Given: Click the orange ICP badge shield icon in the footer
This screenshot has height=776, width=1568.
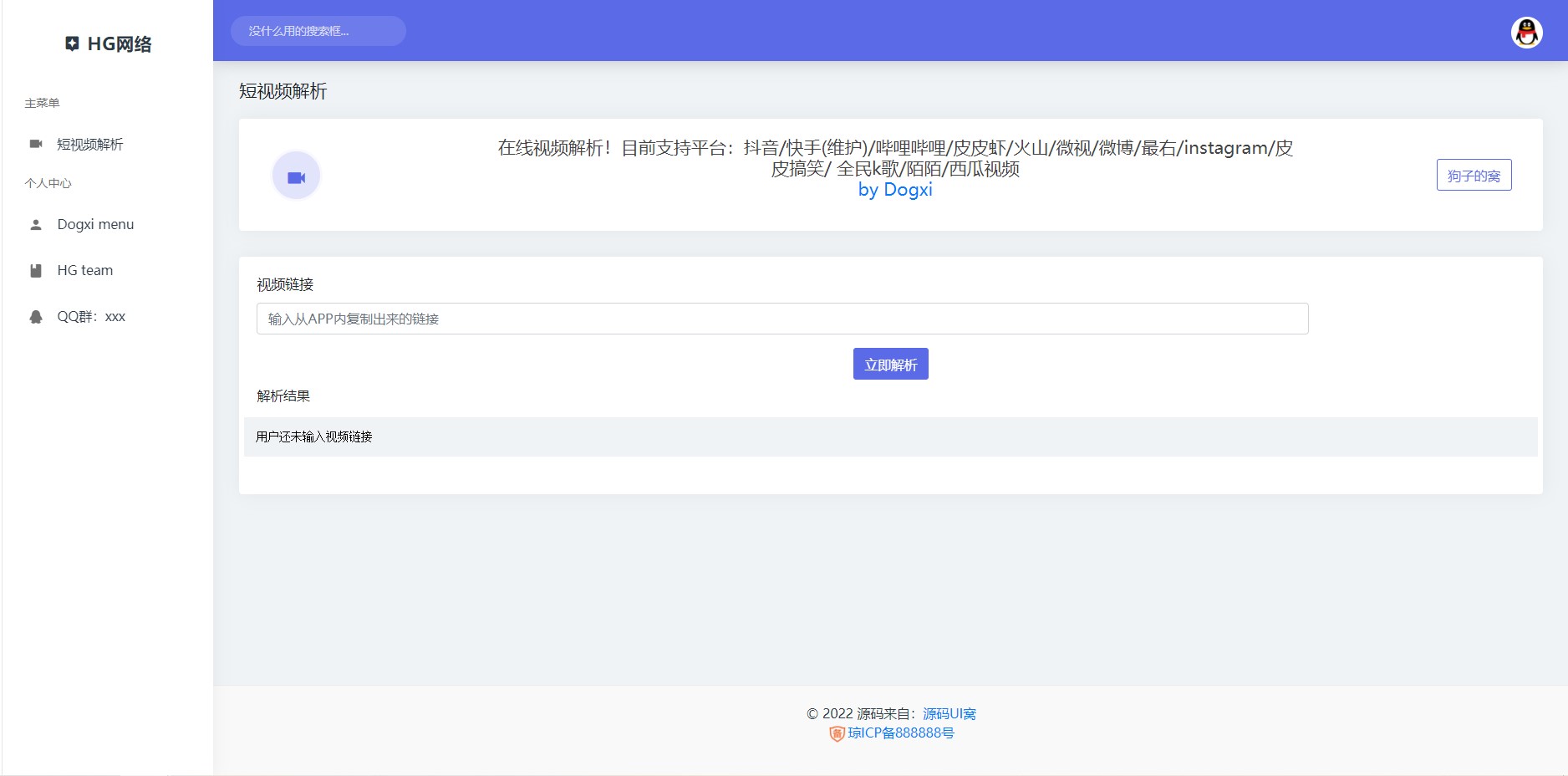Looking at the screenshot, I should (836, 733).
